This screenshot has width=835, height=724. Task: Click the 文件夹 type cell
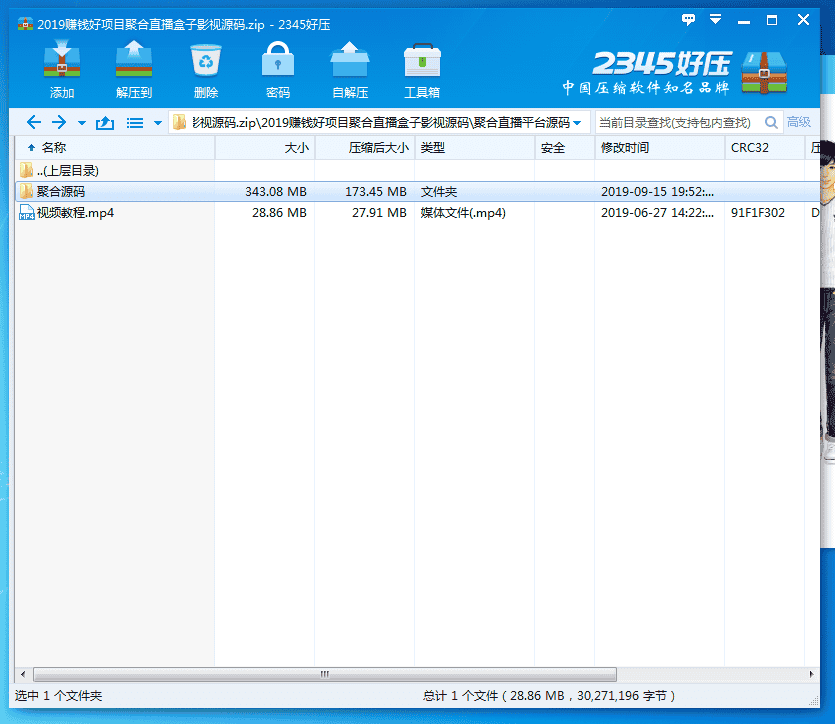point(439,192)
